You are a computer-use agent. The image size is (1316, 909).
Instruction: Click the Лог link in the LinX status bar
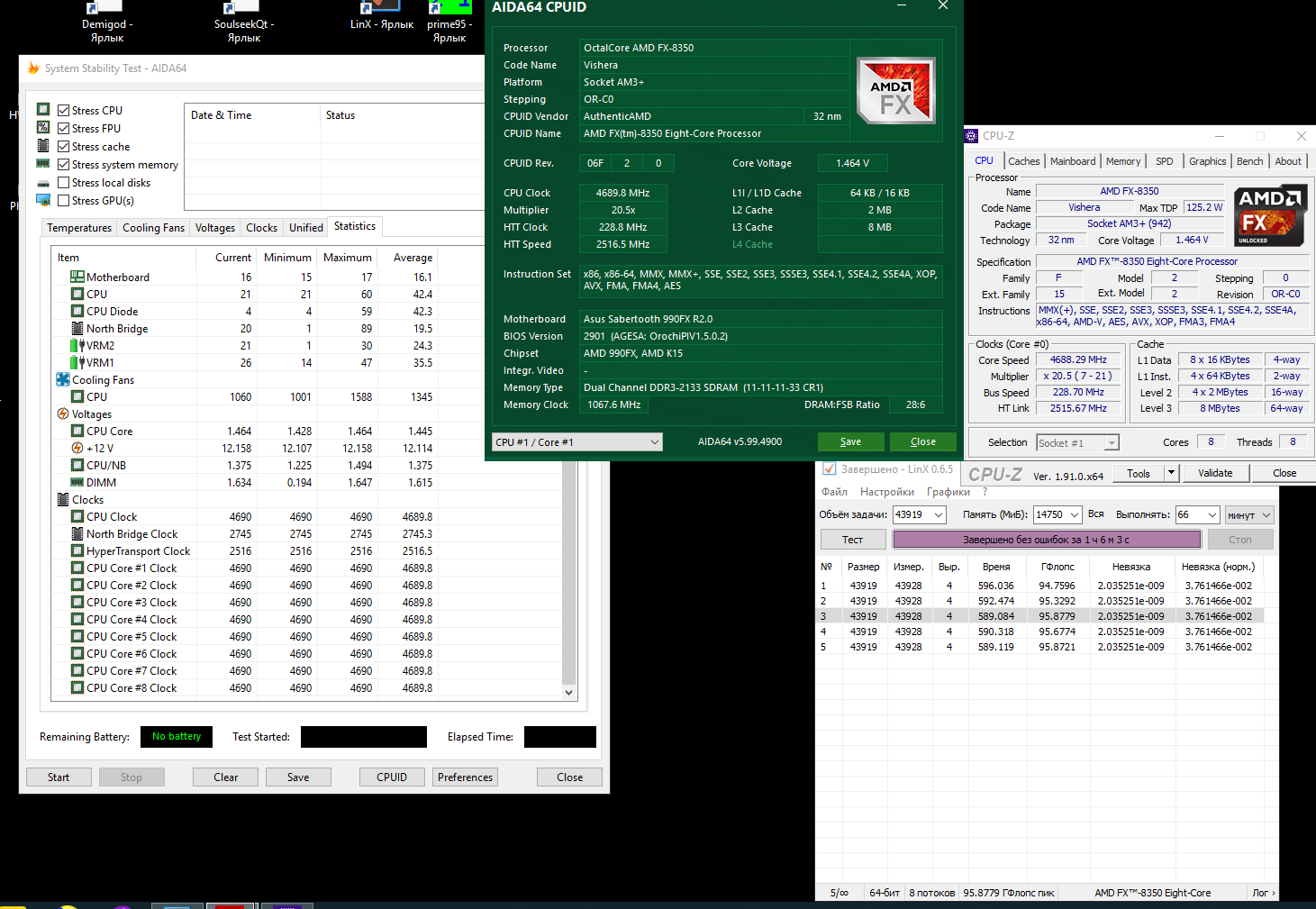[x=1263, y=893]
